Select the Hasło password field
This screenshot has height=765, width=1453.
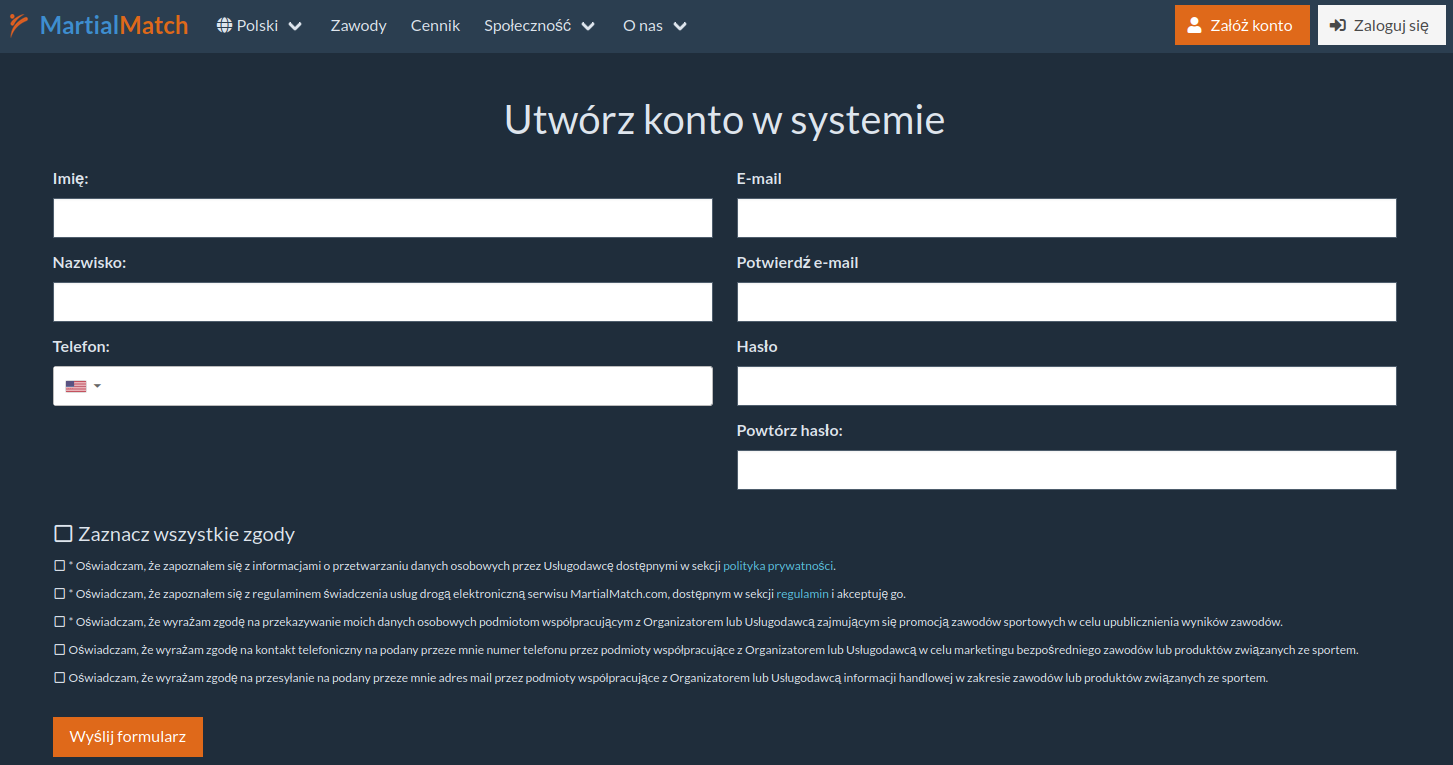[x=1066, y=386]
